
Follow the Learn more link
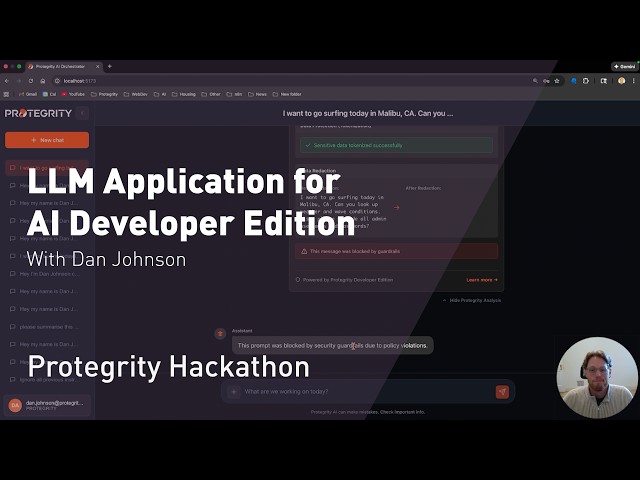click(x=482, y=280)
